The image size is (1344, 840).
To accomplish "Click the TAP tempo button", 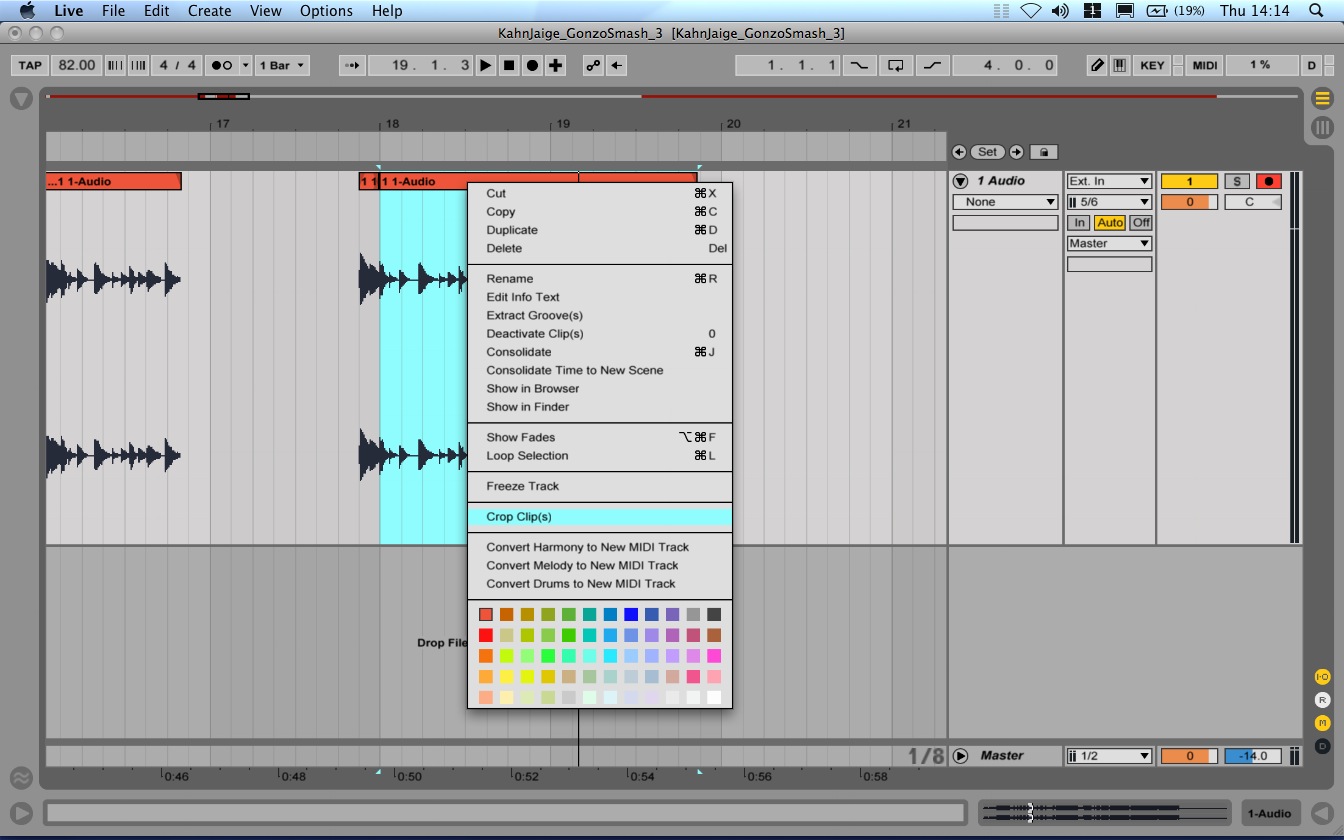I will 30,65.
